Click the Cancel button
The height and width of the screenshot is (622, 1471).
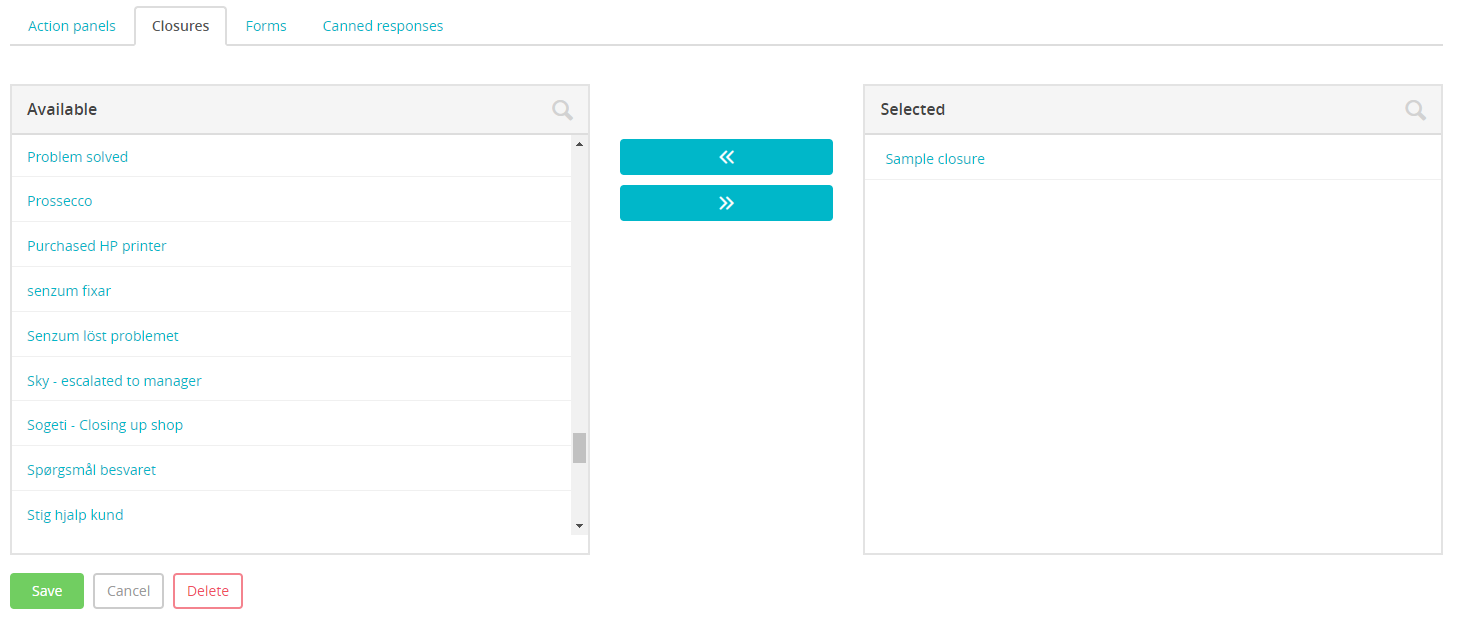[x=129, y=591]
